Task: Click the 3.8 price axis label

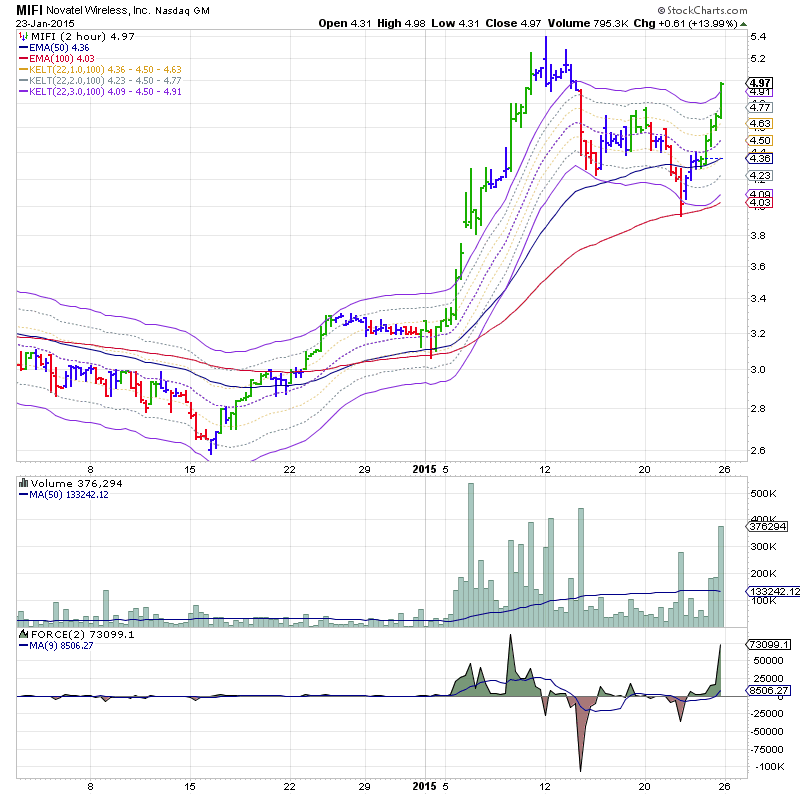Action: 758,236
